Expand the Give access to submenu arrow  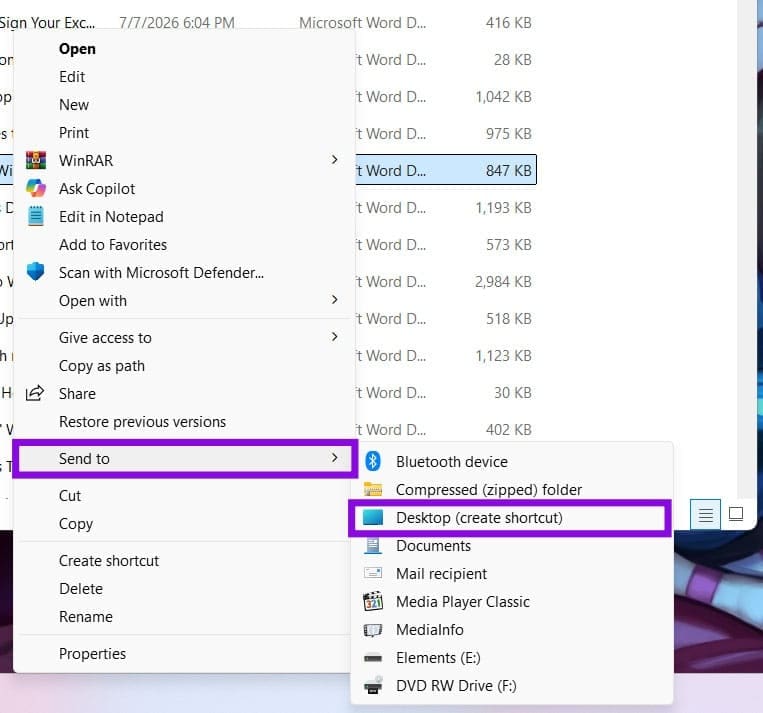point(334,337)
